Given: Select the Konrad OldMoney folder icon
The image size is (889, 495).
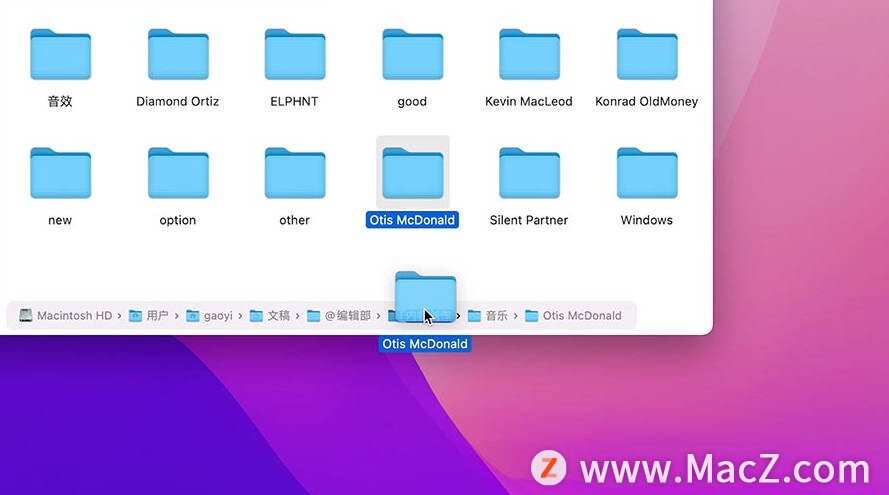Looking at the screenshot, I should click(647, 54).
